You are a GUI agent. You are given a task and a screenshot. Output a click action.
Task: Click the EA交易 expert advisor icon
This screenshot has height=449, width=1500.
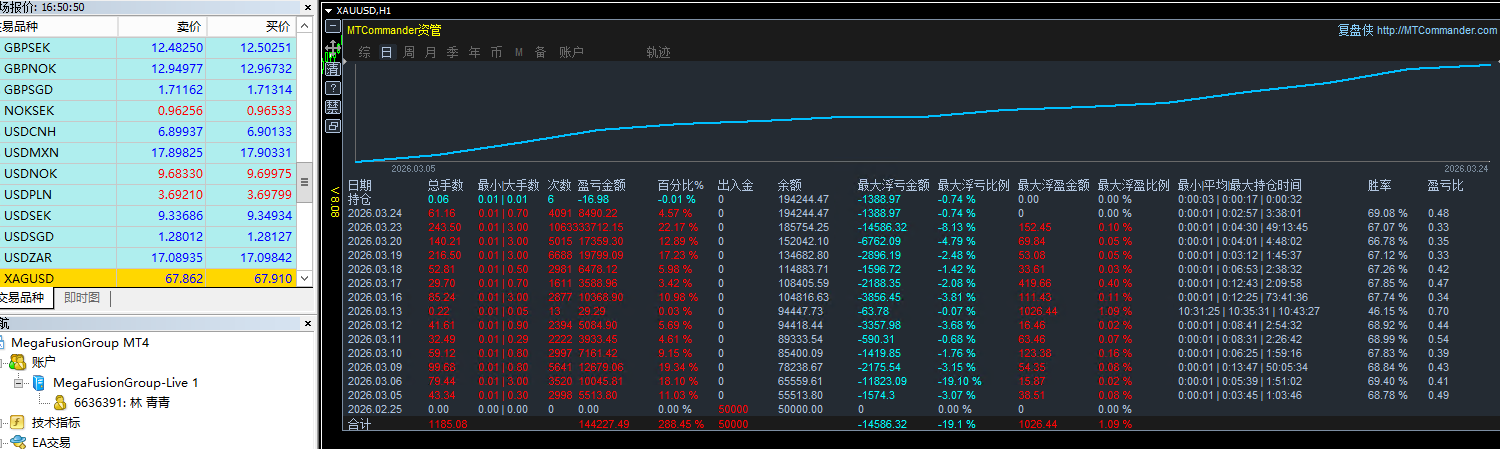click(x=17, y=441)
